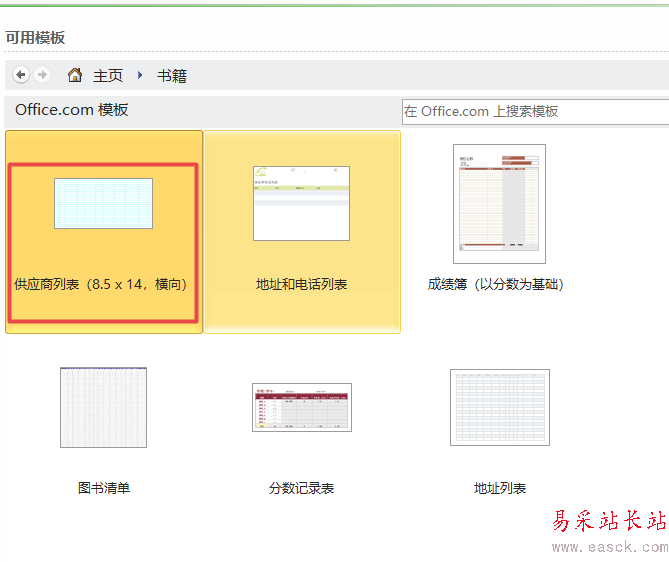Select 书籍 in the breadcrumb path
The image size is (669, 562).
pos(172,76)
